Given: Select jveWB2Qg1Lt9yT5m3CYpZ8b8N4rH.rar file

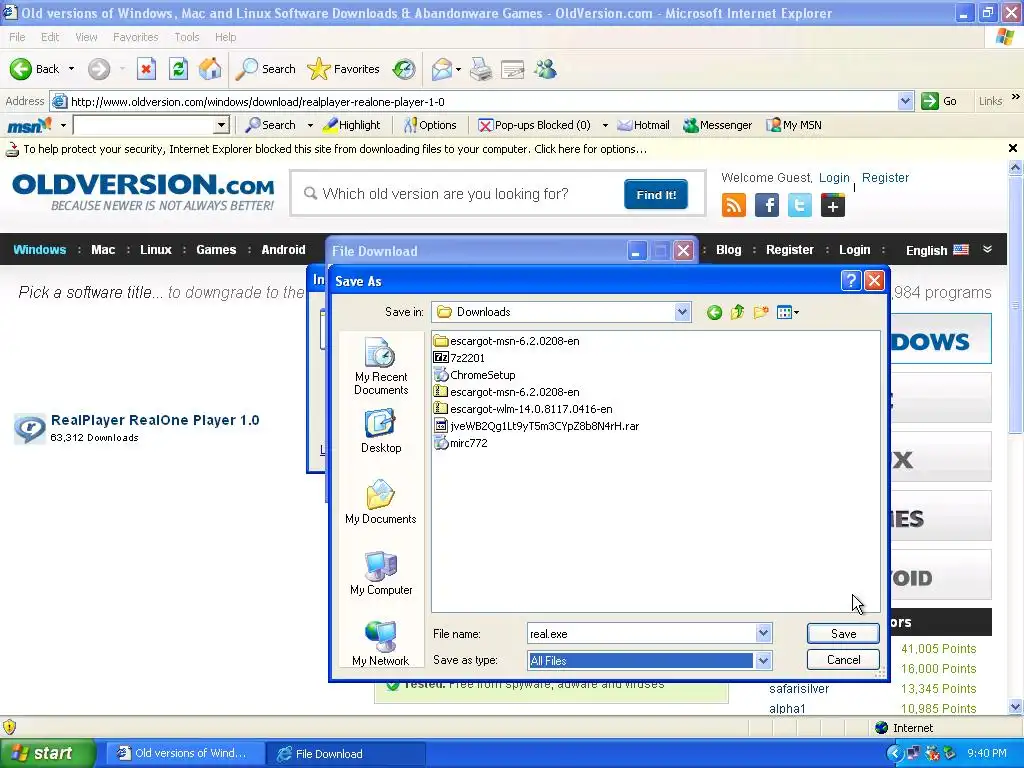Looking at the screenshot, I should point(536,426).
